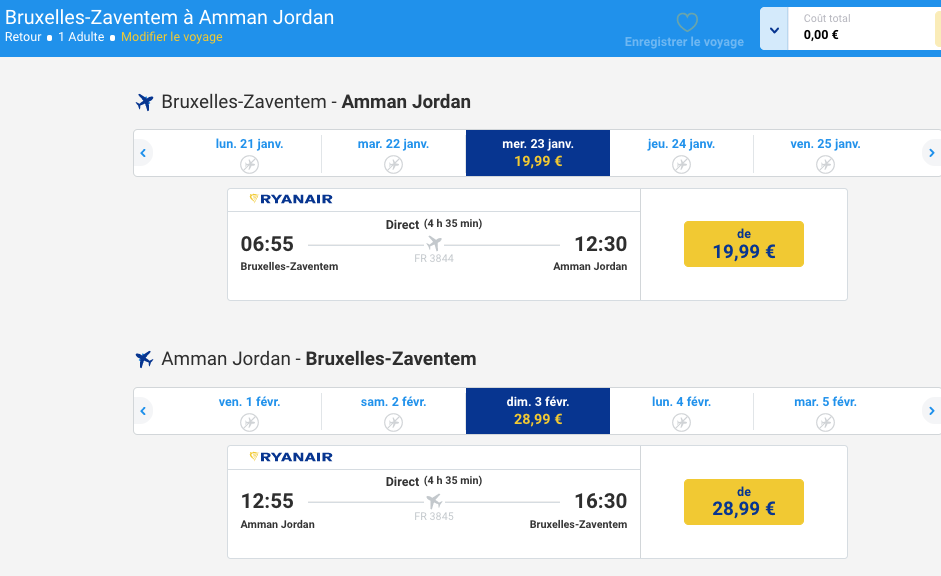Open the Modifier le voyage link
This screenshot has width=941, height=576.
point(172,37)
